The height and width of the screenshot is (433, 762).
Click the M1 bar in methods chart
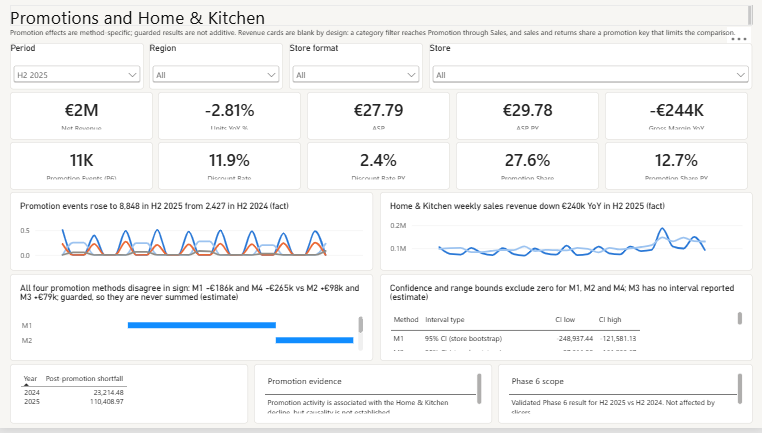point(202,325)
